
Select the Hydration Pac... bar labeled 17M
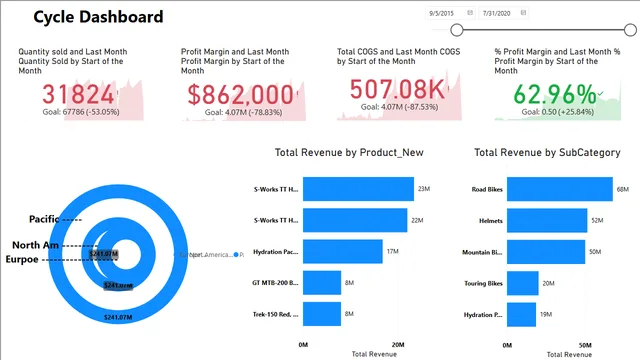(343, 251)
